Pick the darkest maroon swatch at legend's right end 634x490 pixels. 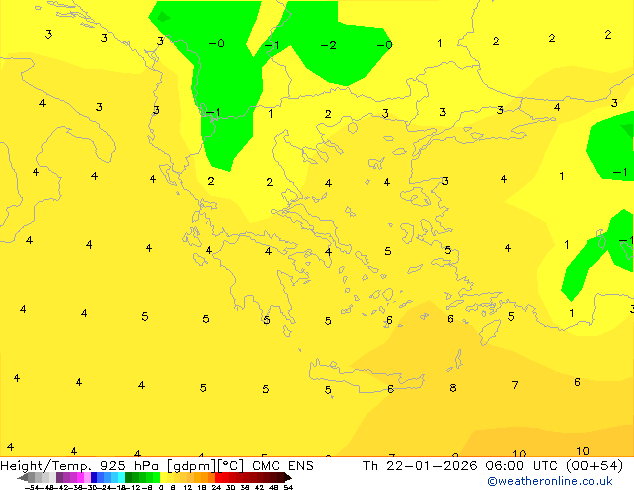tap(287, 477)
